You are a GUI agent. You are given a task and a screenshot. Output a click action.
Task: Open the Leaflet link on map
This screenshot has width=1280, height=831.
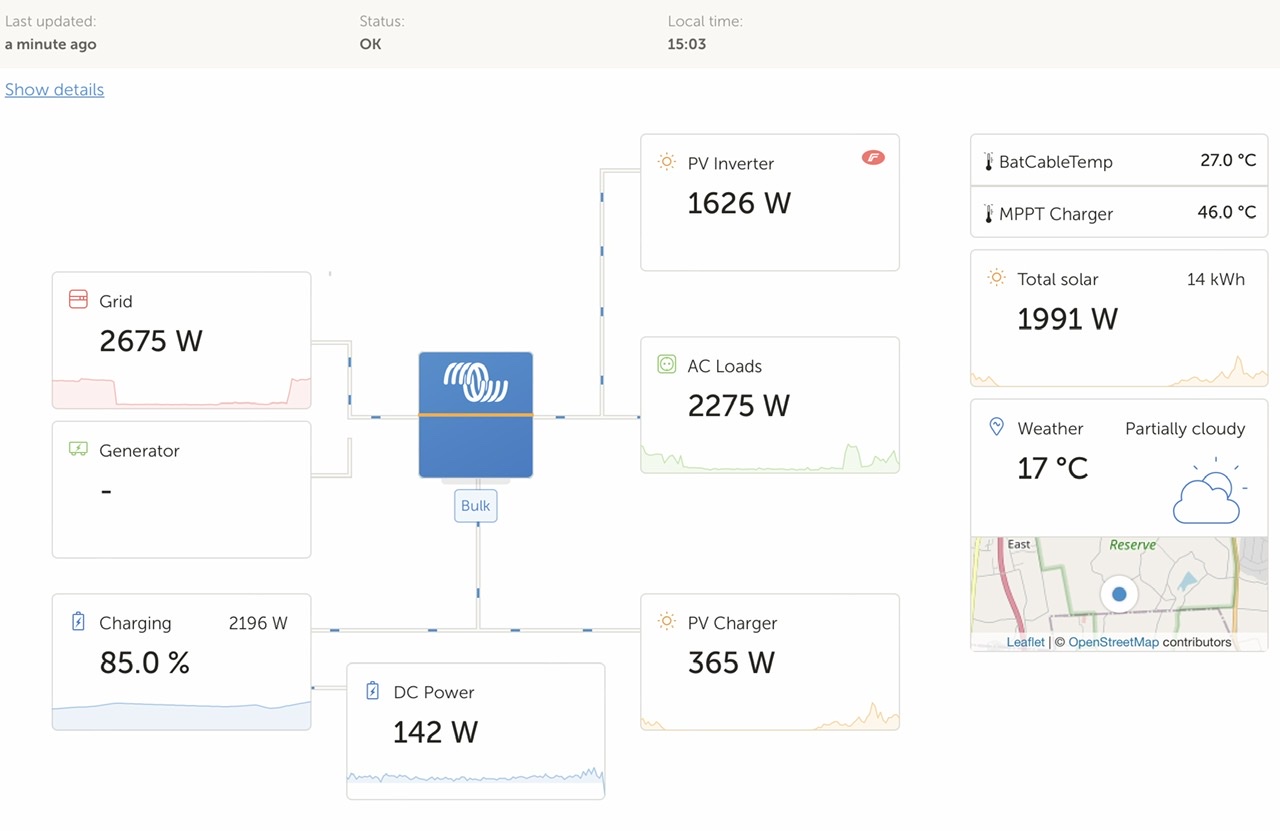coord(1025,642)
